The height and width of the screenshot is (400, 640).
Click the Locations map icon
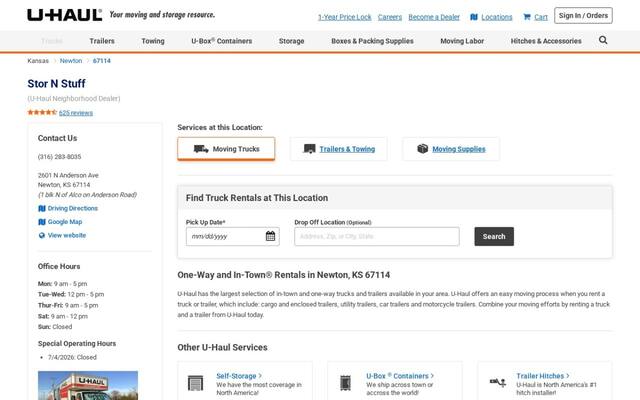474,17
